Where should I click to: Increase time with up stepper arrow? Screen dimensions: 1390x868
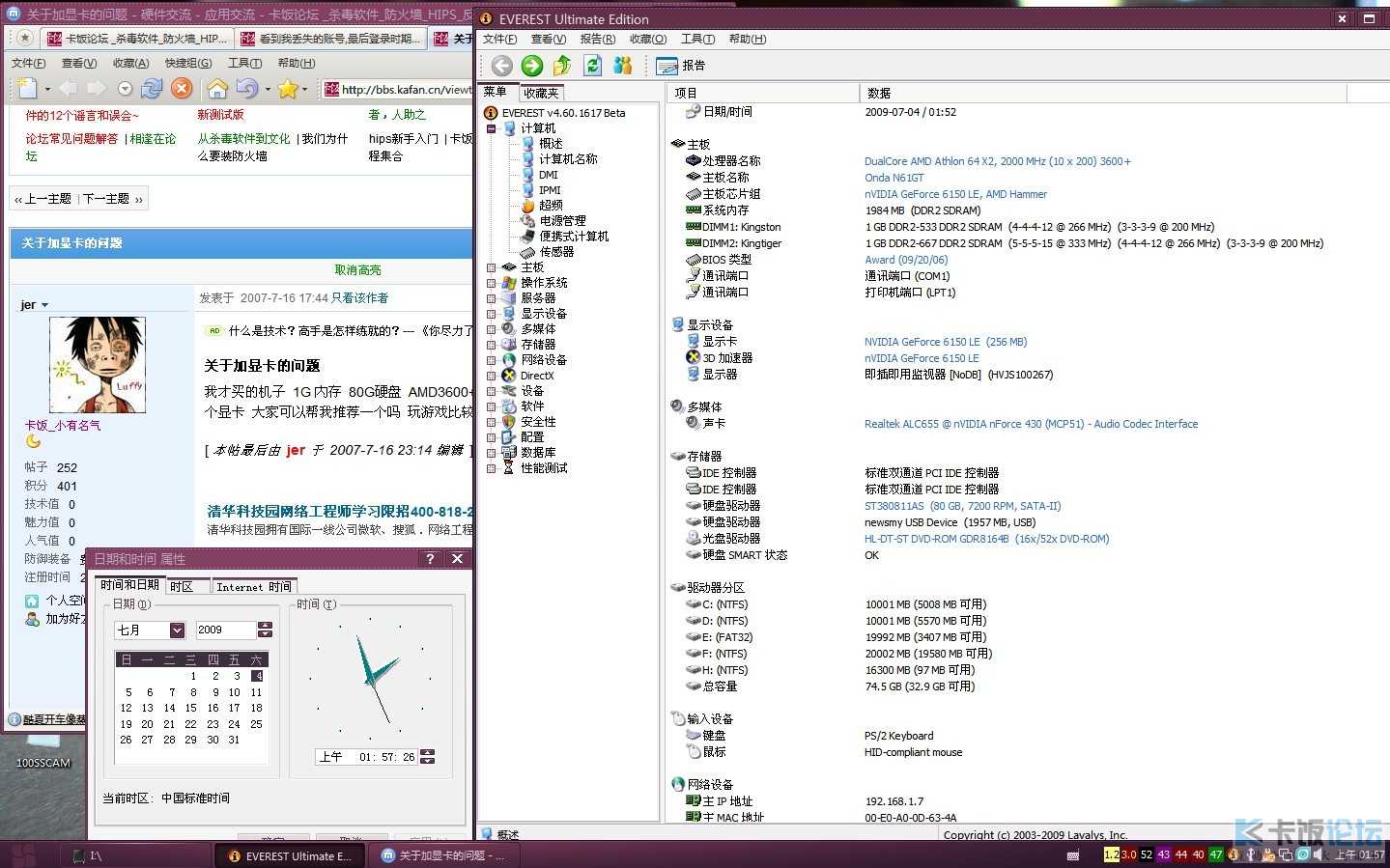[428, 752]
